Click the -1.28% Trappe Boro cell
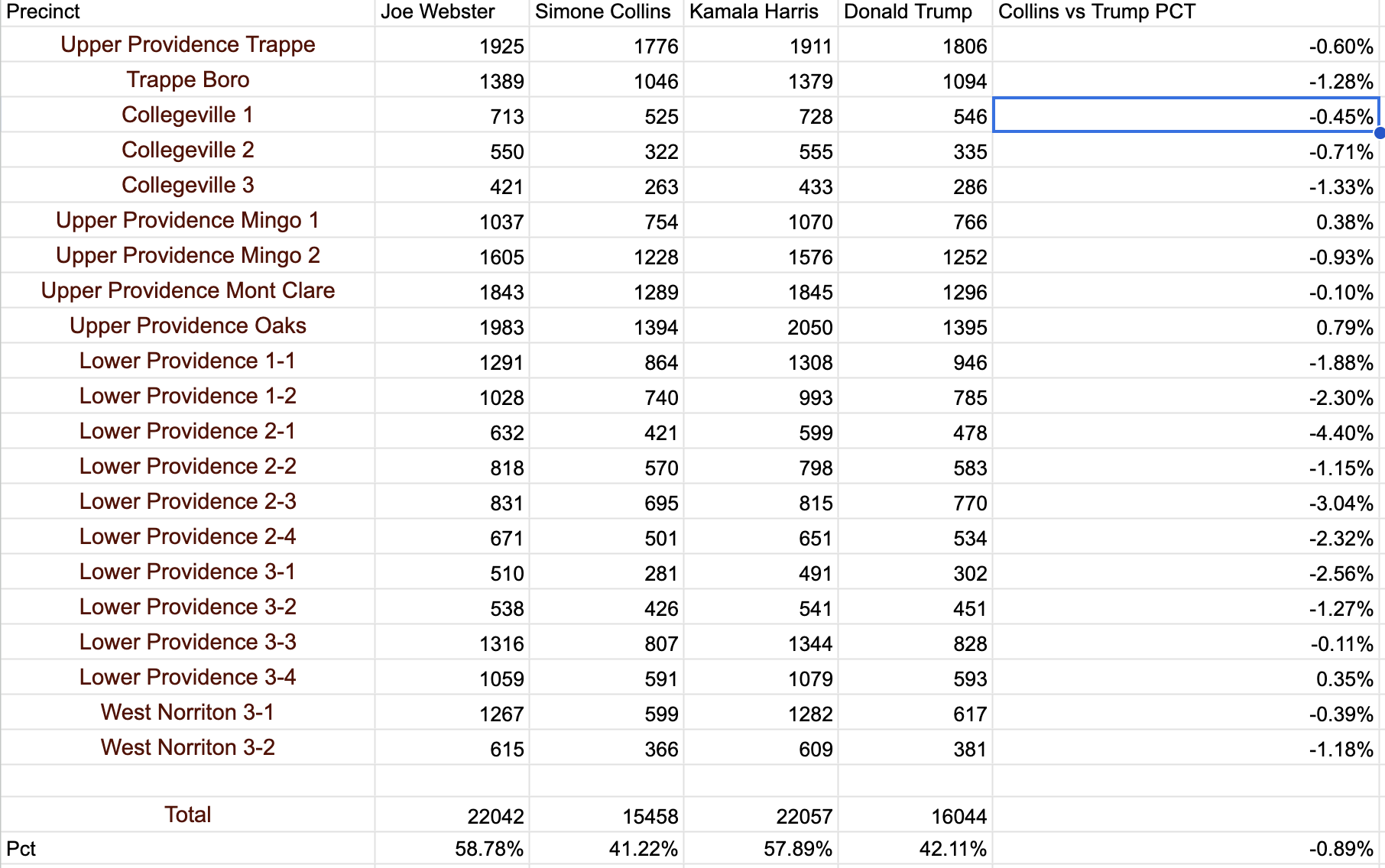 [1186, 80]
